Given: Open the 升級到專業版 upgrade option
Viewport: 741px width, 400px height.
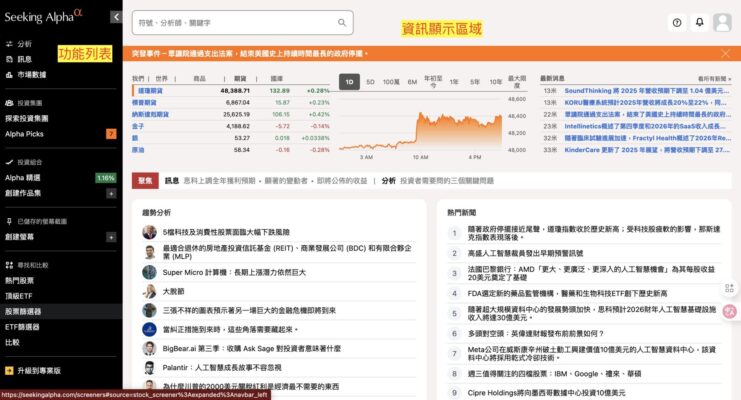Looking at the screenshot, I should tap(38, 370).
